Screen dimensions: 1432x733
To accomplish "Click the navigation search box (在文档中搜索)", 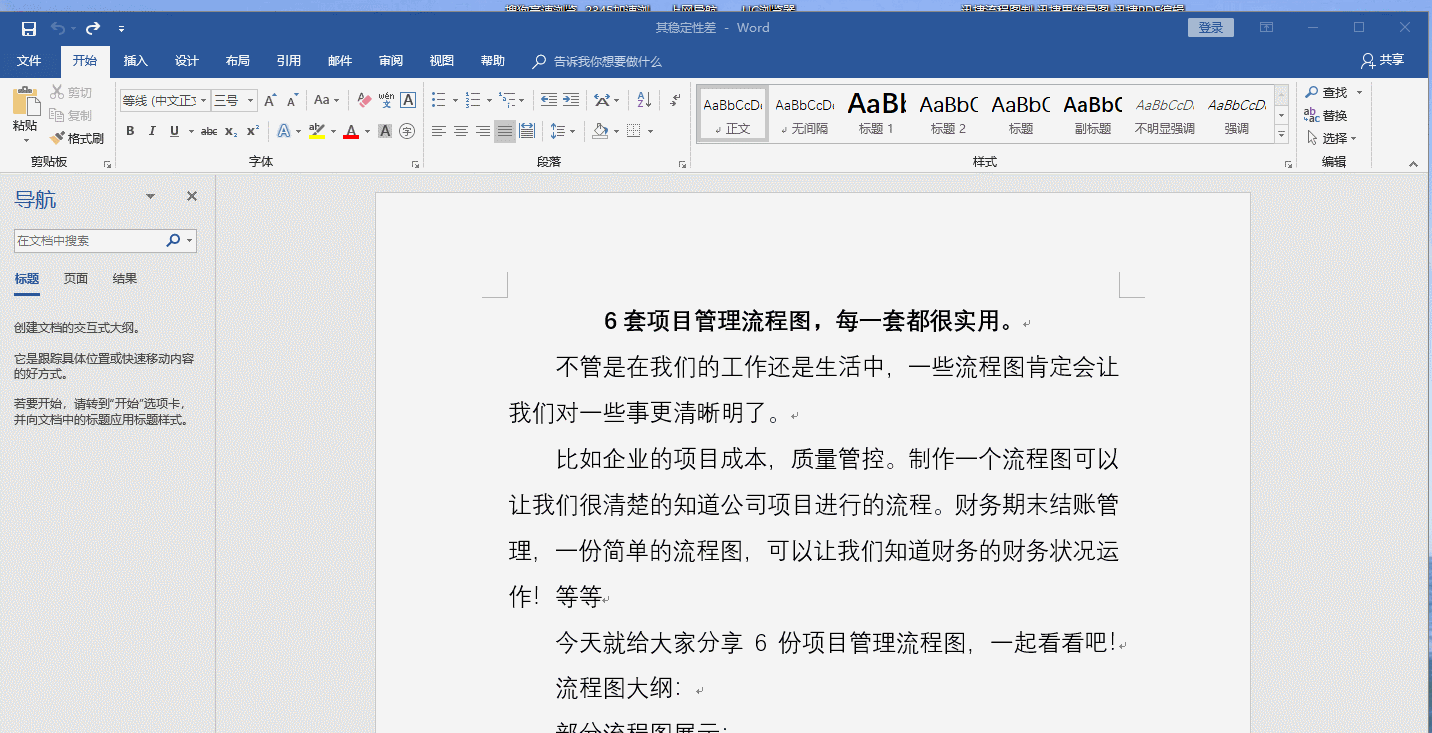I will (x=88, y=241).
